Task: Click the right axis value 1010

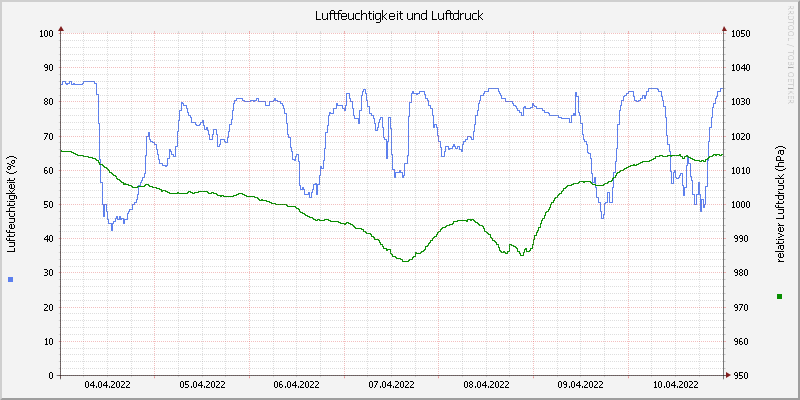Action: (x=740, y=170)
